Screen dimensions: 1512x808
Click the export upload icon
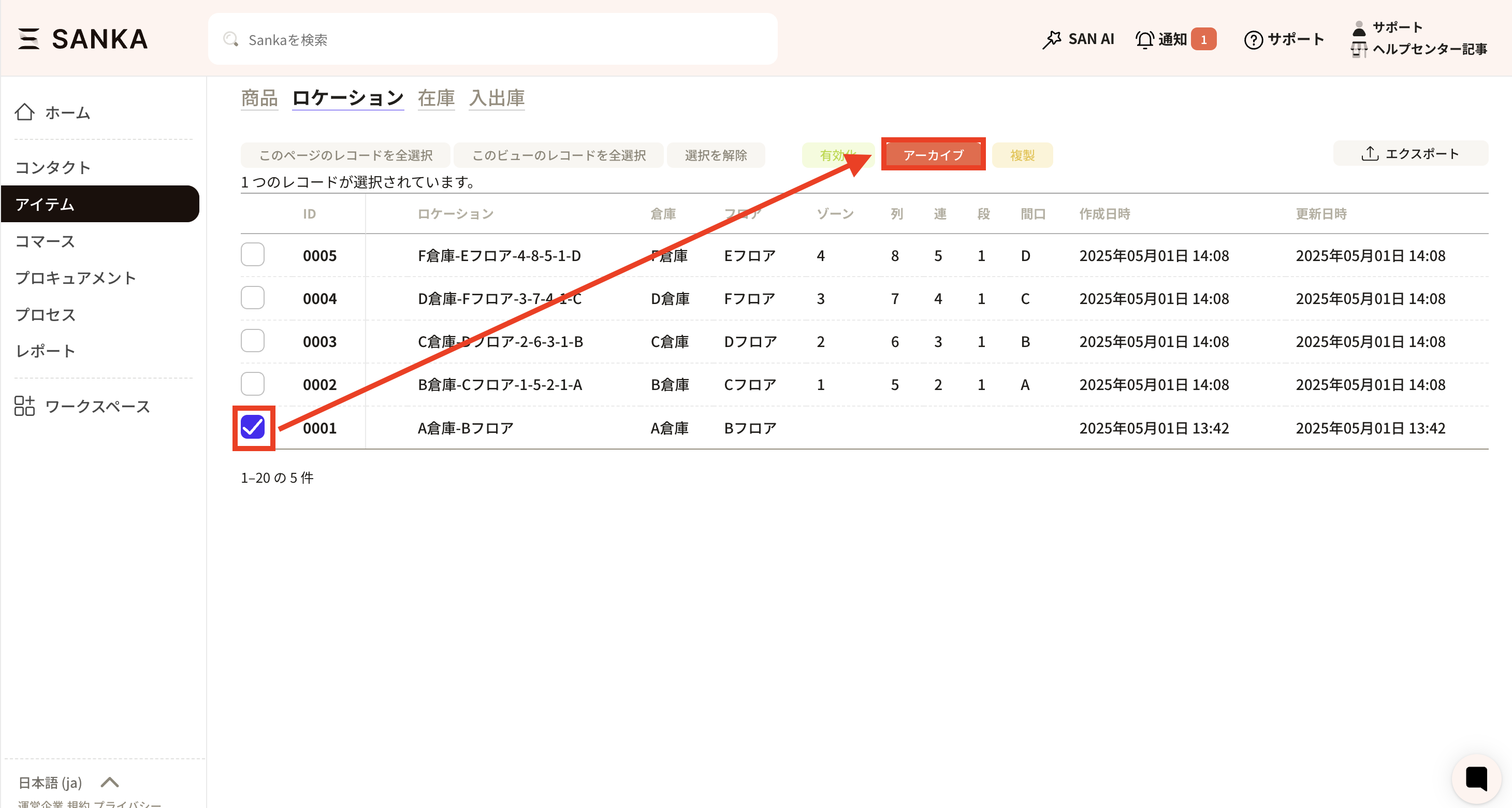(1370, 153)
